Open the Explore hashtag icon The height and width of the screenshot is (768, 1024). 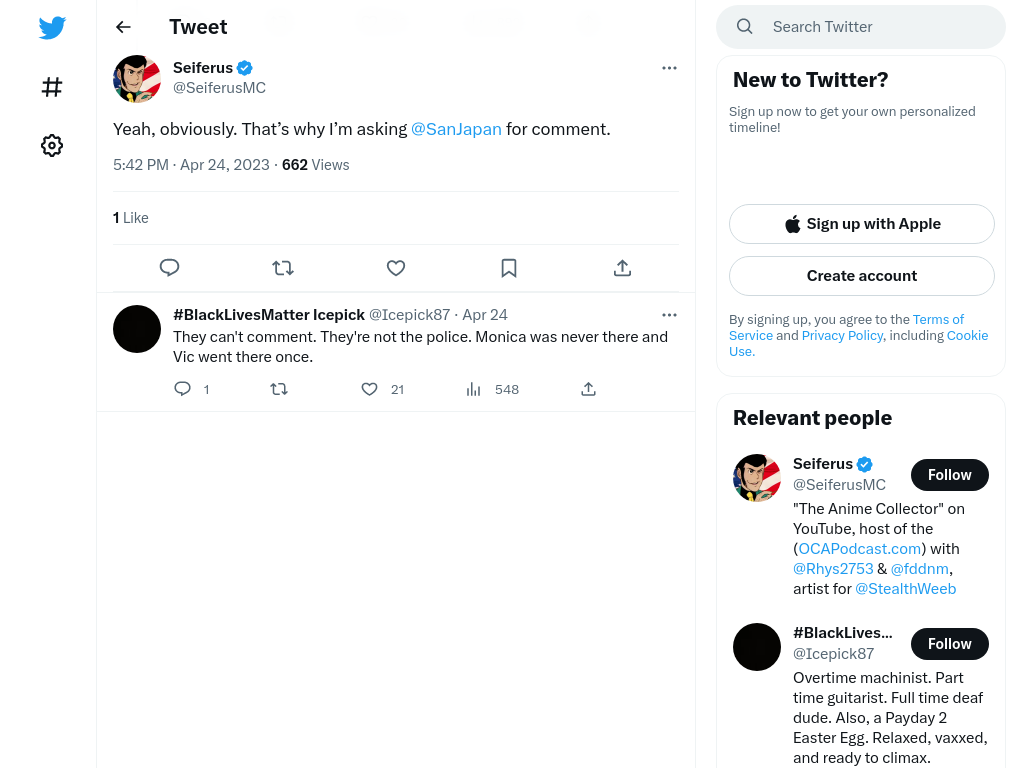coord(52,87)
